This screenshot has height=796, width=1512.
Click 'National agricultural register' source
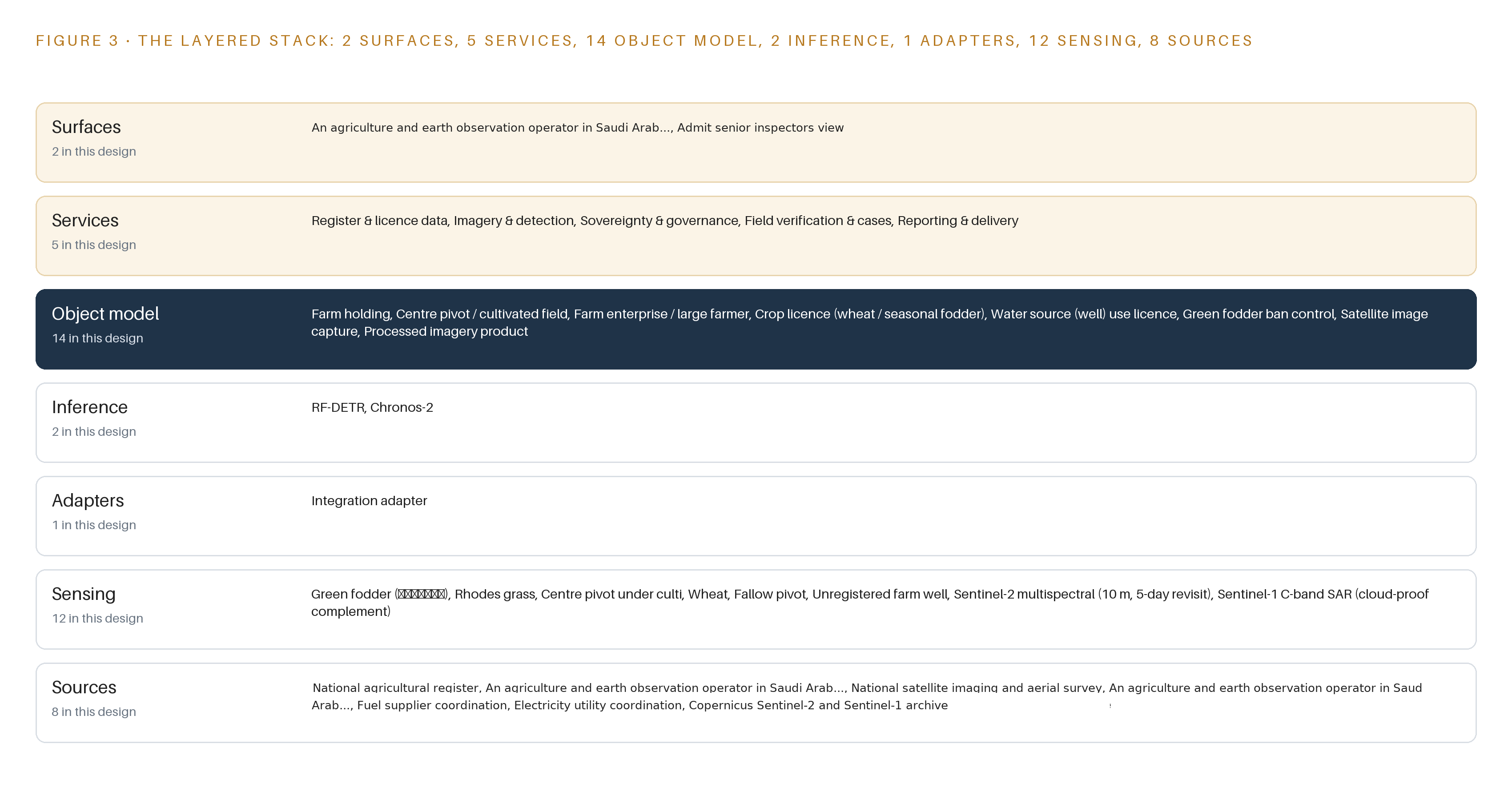[396, 687]
